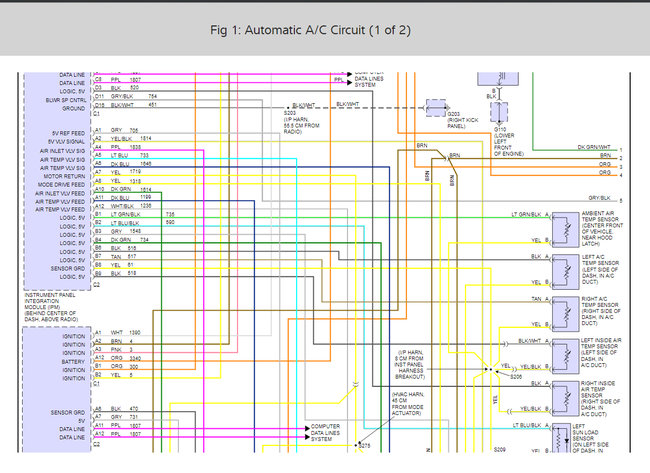Click the S275 splice label
The width and height of the screenshot is (650, 473).
pos(364,446)
